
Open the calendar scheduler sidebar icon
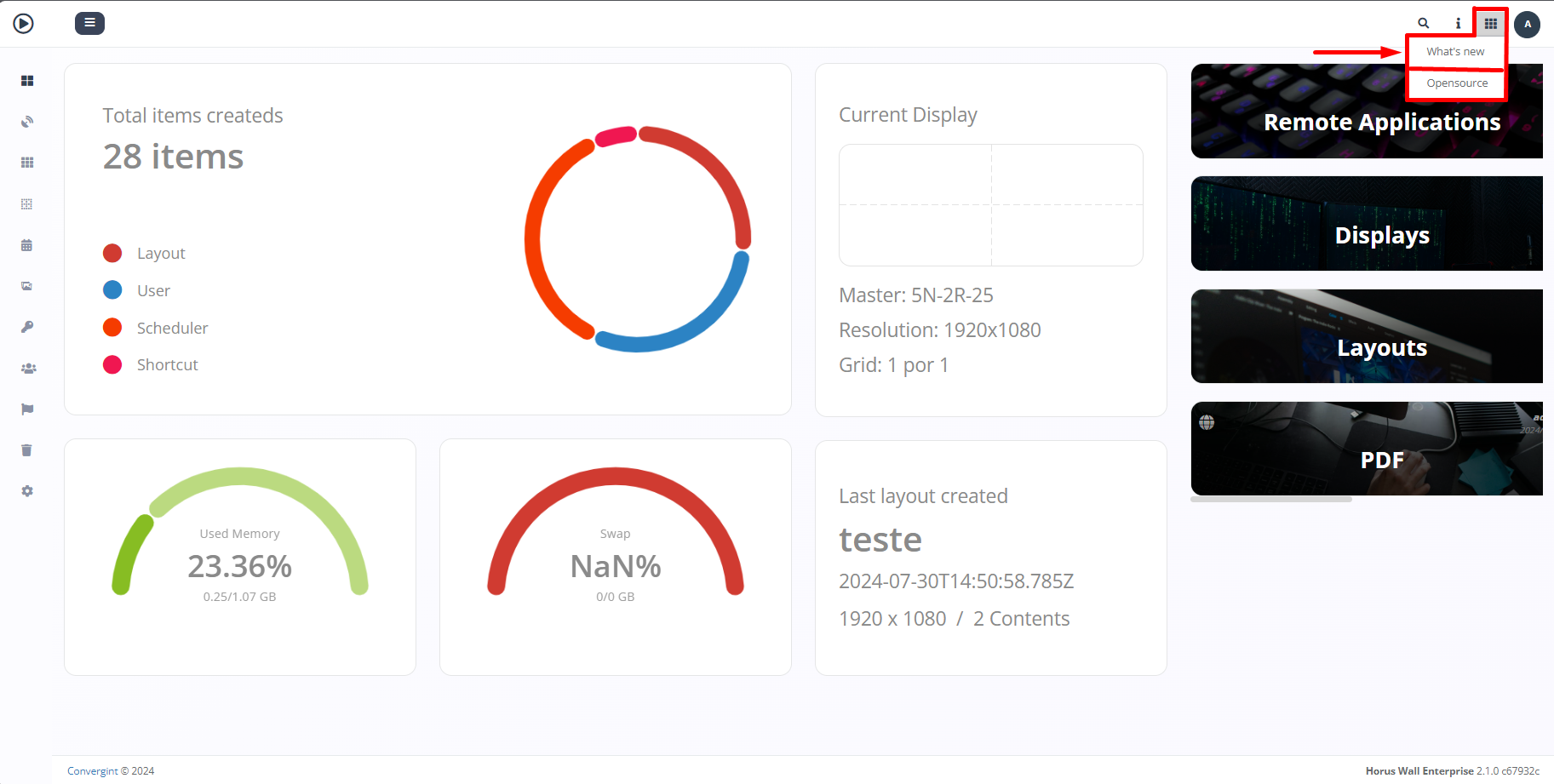click(x=27, y=245)
